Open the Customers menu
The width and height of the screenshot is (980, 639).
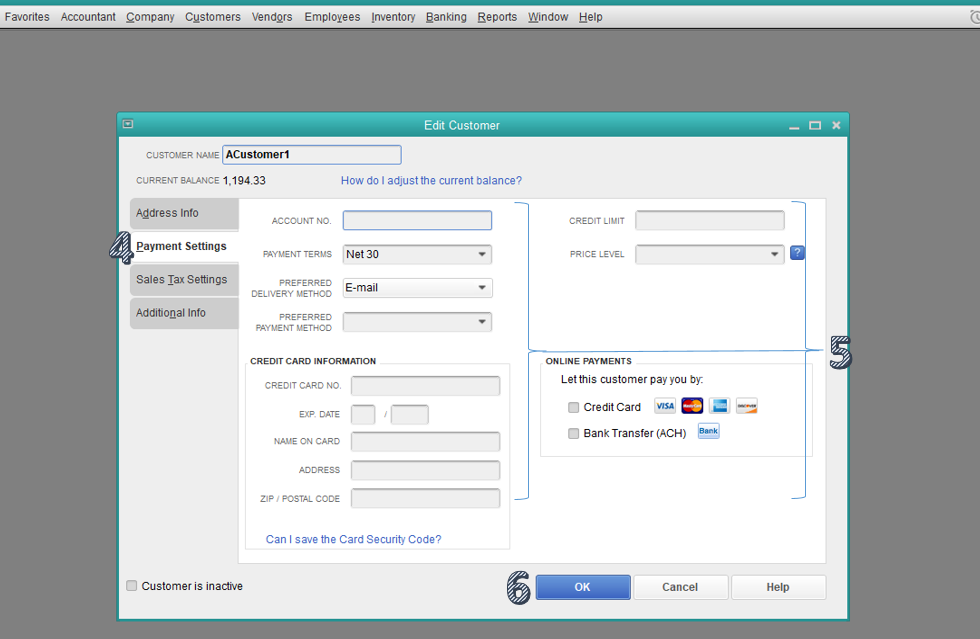tap(212, 17)
